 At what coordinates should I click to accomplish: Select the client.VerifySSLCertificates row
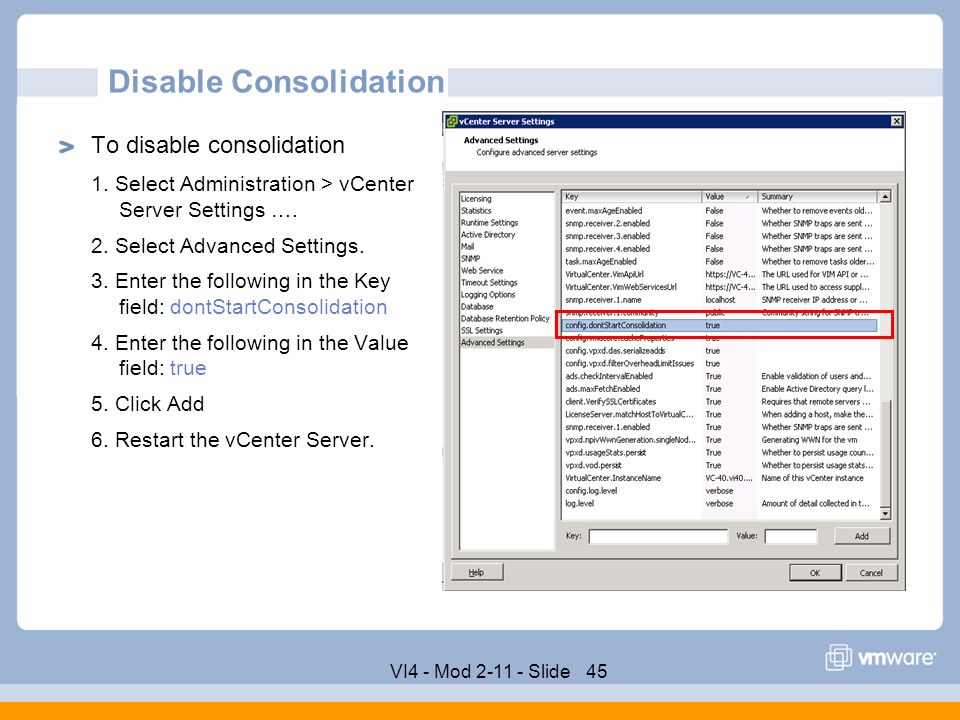coord(720,402)
